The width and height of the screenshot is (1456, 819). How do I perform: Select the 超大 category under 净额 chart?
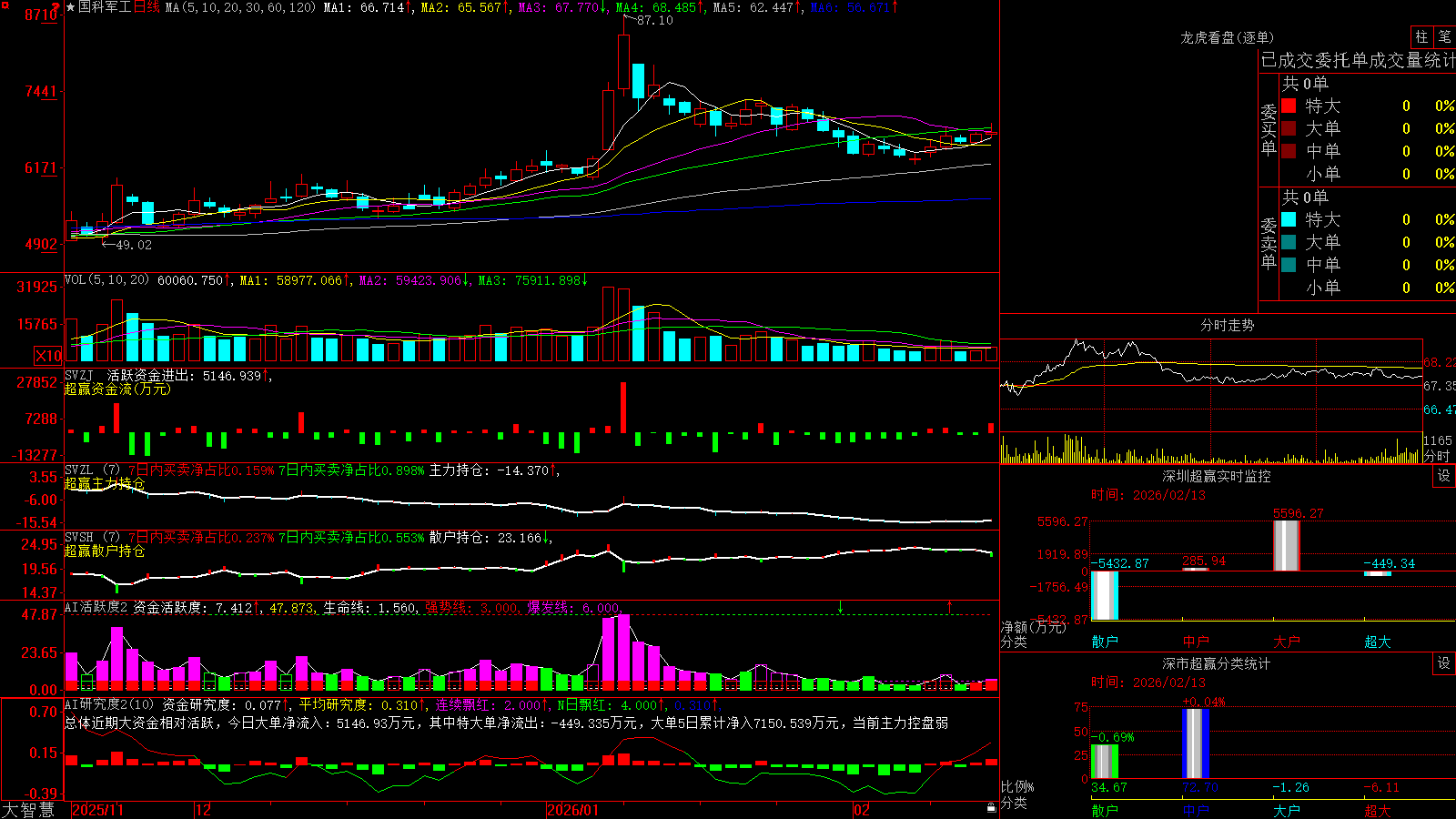coord(1378,642)
